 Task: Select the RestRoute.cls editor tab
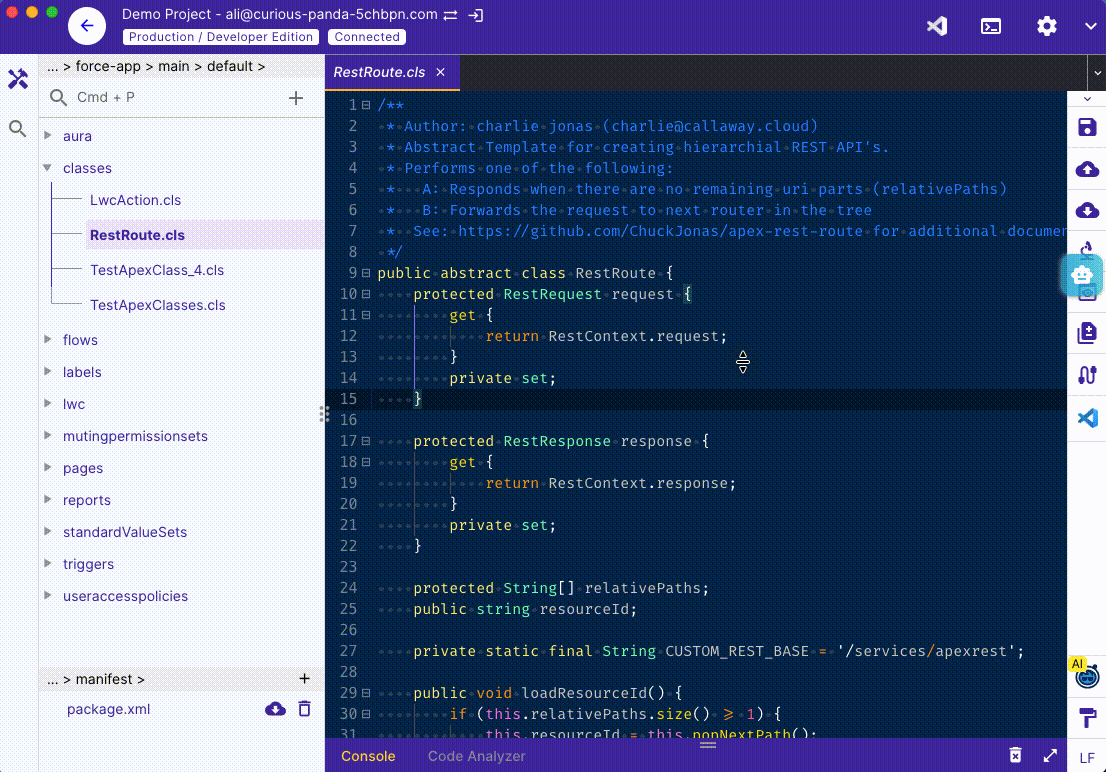(379, 72)
